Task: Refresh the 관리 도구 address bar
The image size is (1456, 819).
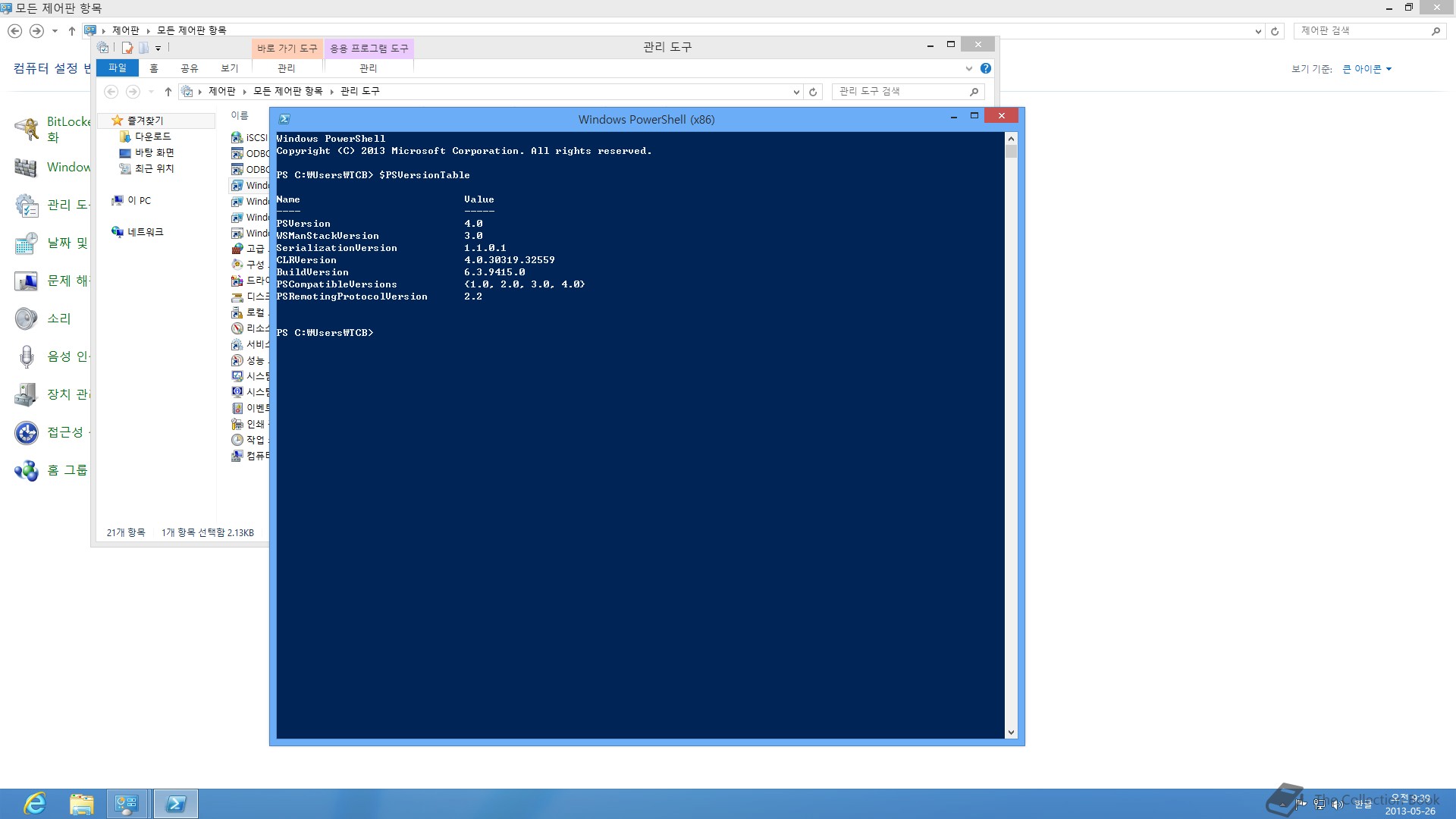Action: click(813, 92)
